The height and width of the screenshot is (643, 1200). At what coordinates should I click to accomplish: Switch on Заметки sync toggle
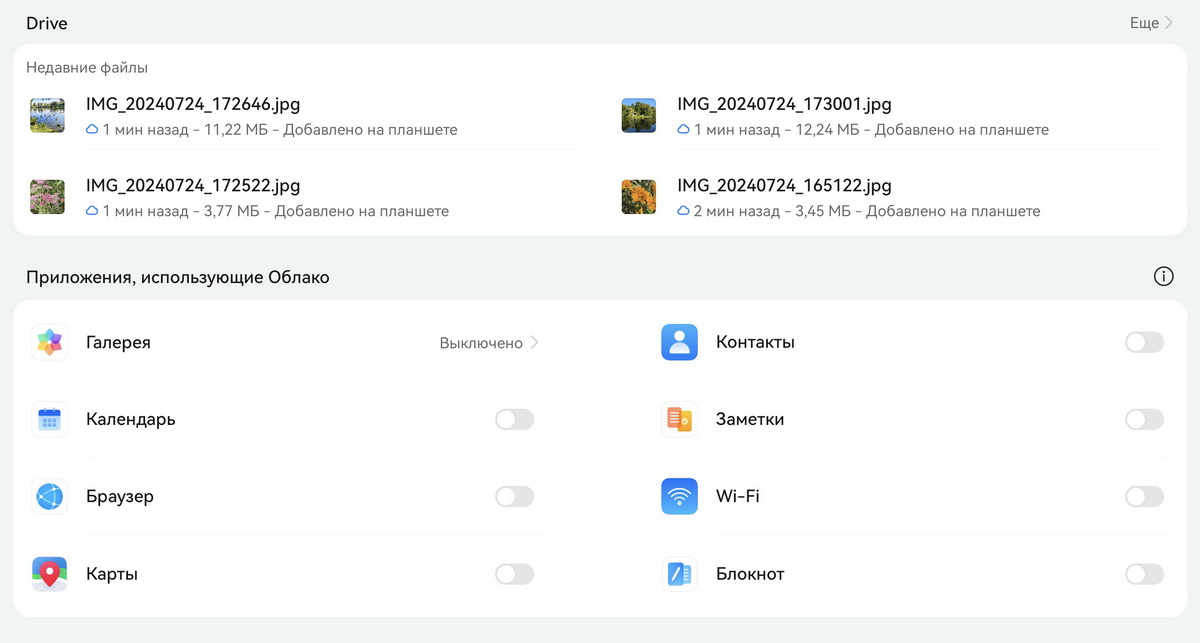coord(1144,420)
